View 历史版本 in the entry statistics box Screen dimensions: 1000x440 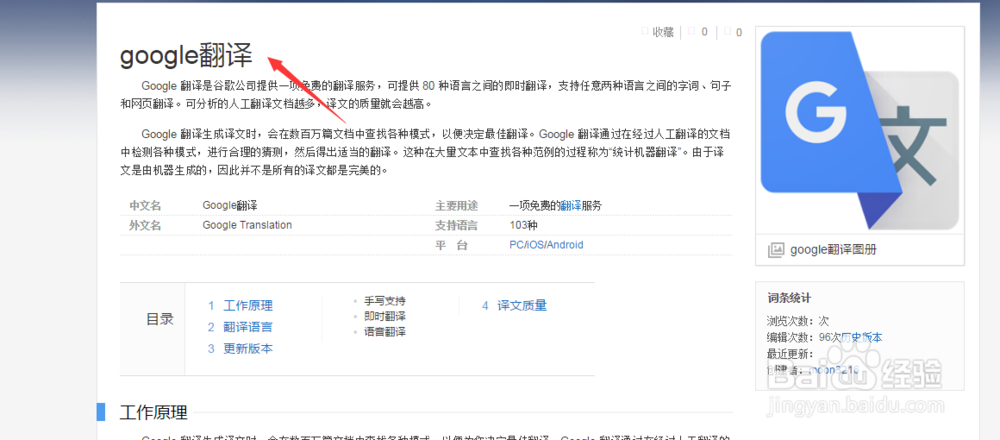[862, 337]
